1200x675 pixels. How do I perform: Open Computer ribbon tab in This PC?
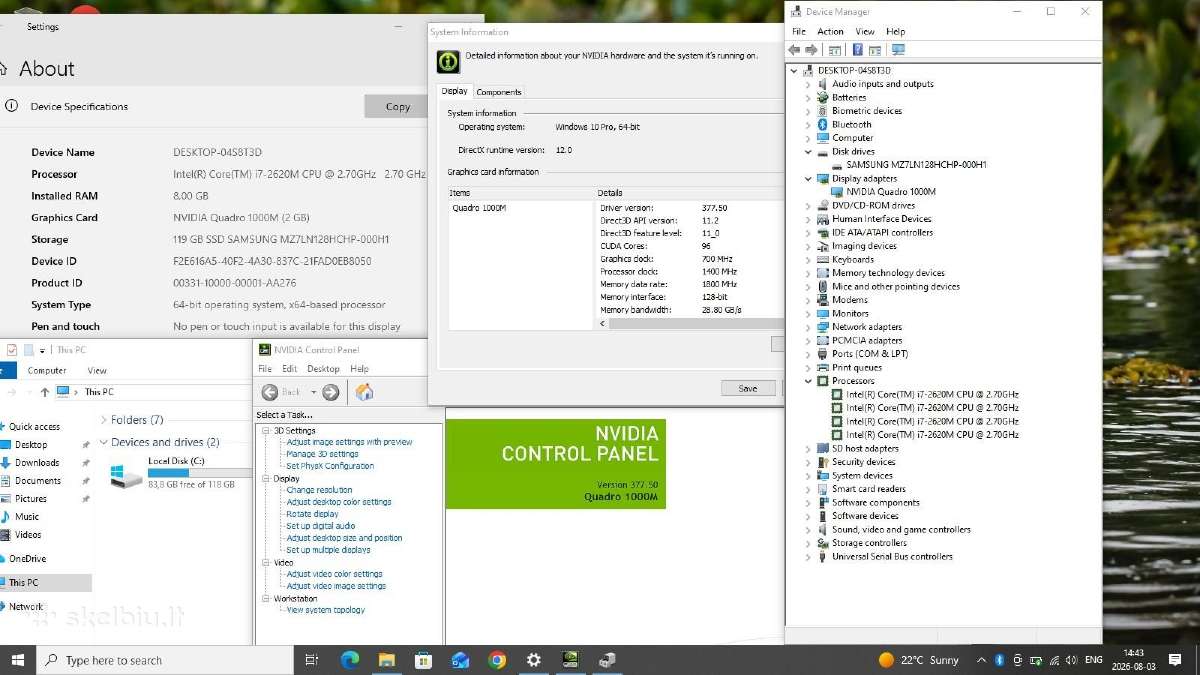tap(47, 370)
